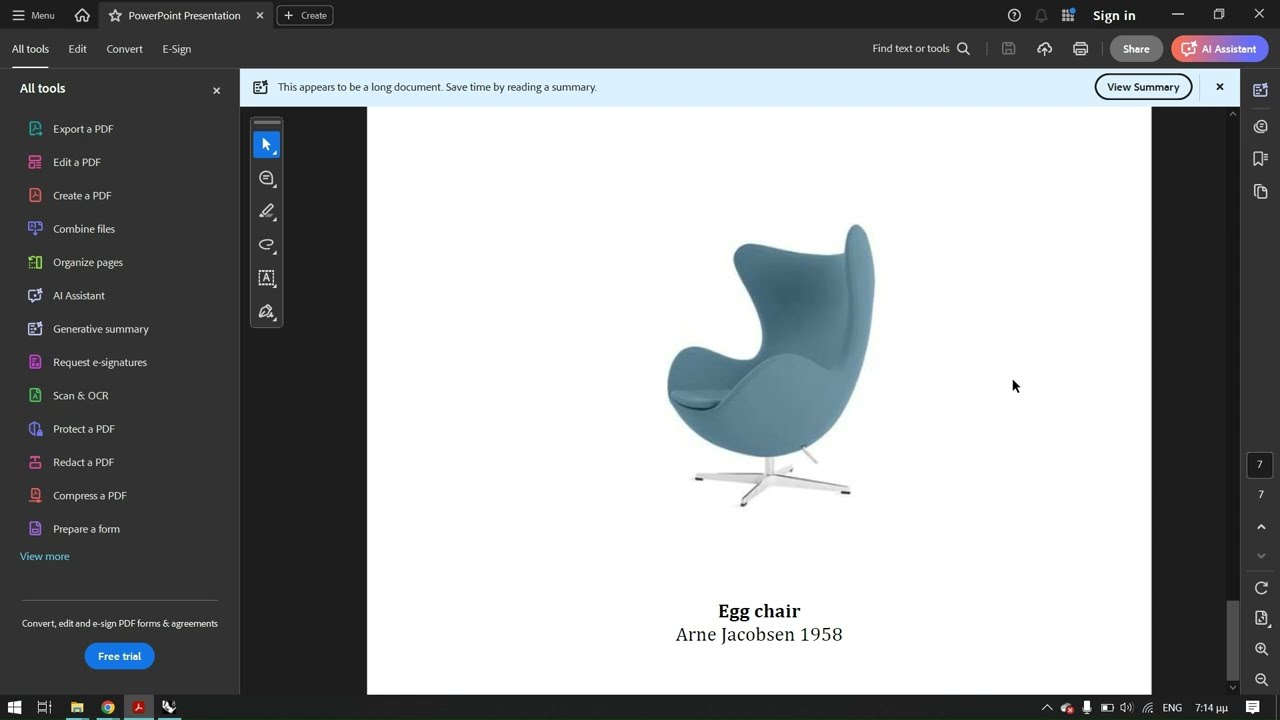Open the Windows notification center

[1252, 707]
